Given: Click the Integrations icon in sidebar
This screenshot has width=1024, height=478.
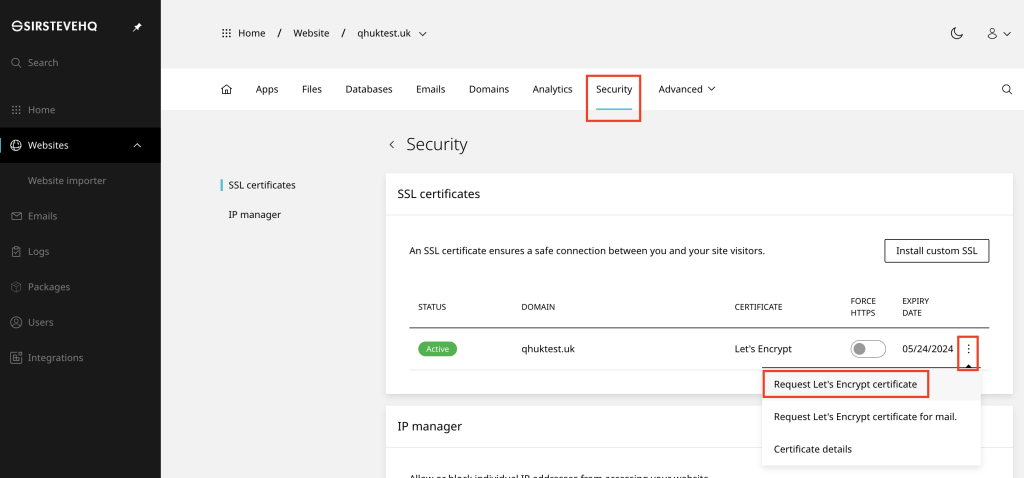Looking at the screenshot, I should 16,358.
